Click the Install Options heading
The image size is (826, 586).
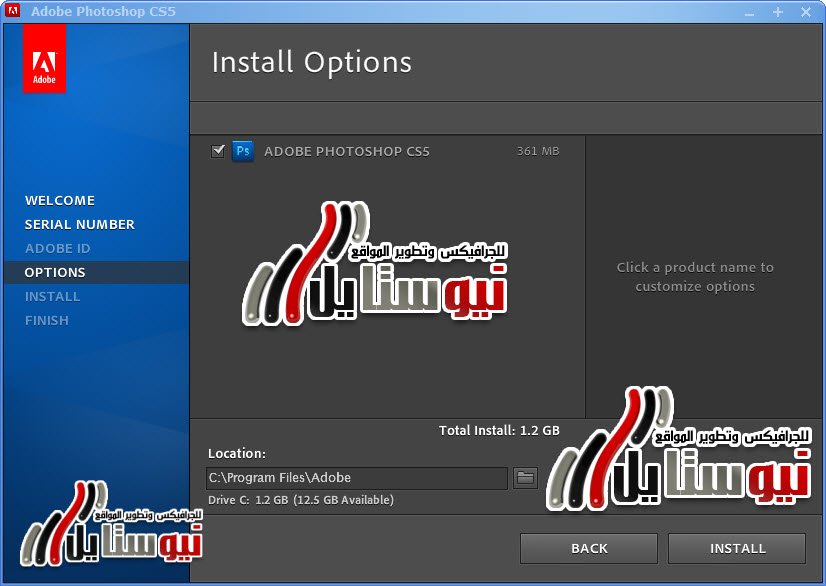tap(311, 62)
